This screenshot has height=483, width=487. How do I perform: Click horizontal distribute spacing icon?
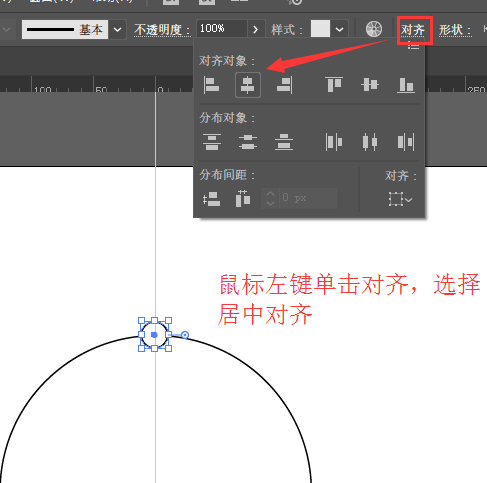[x=243, y=199]
